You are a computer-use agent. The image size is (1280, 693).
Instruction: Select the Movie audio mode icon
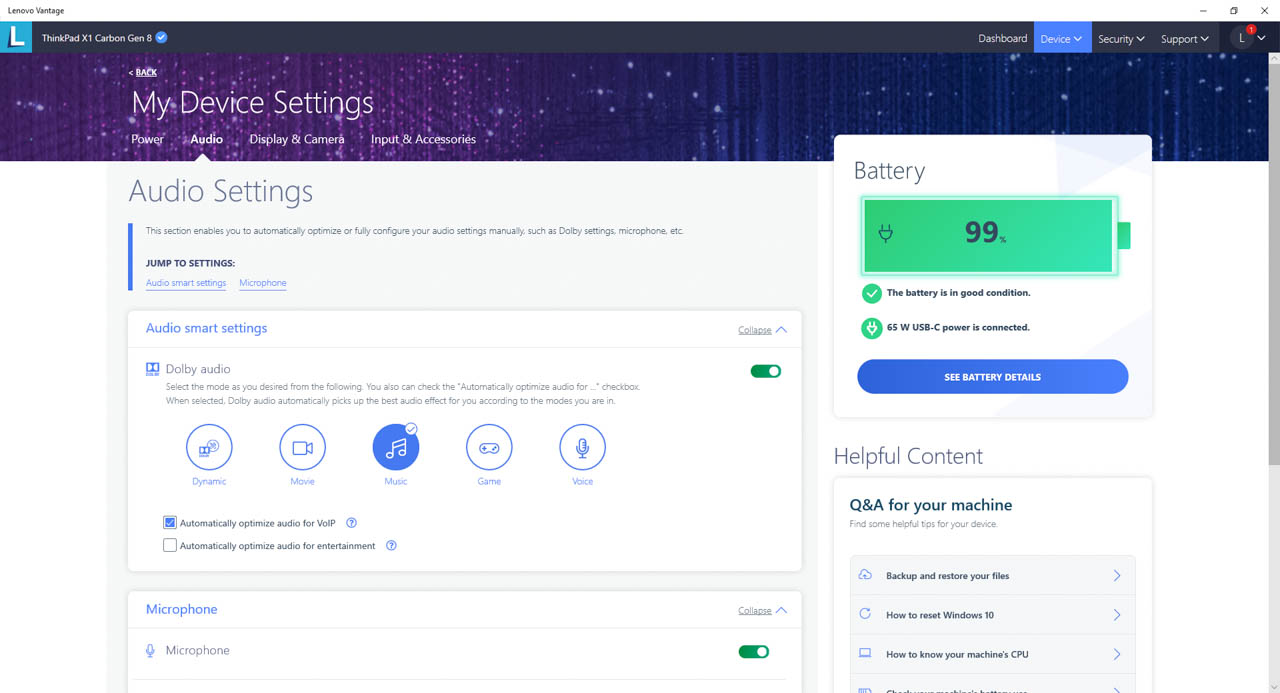[x=302, y=448]
